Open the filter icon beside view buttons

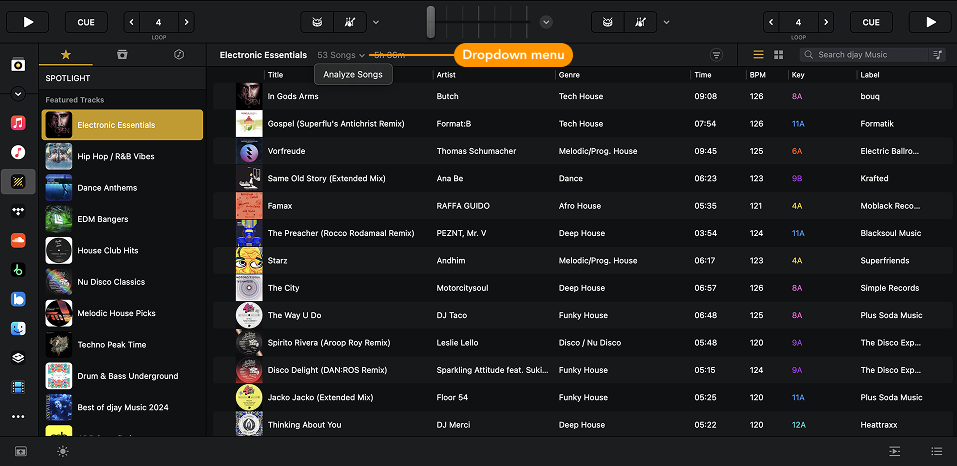[717, 55]
